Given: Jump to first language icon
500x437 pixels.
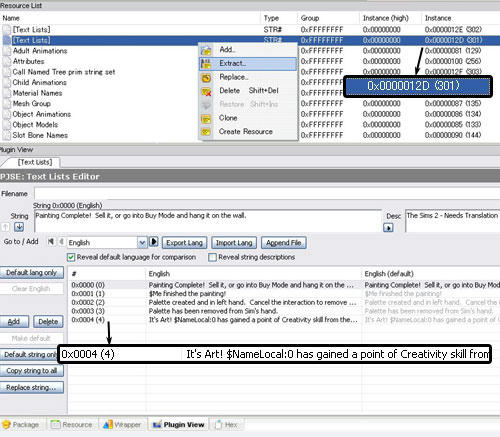Looking at the screenshot, I should point(51,241).
